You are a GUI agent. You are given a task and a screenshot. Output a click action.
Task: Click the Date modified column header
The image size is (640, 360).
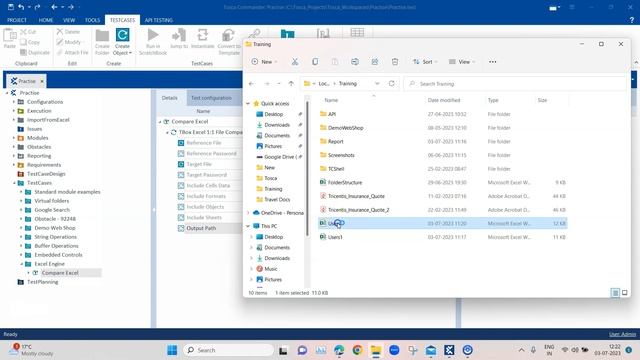[x=444, y=100]
